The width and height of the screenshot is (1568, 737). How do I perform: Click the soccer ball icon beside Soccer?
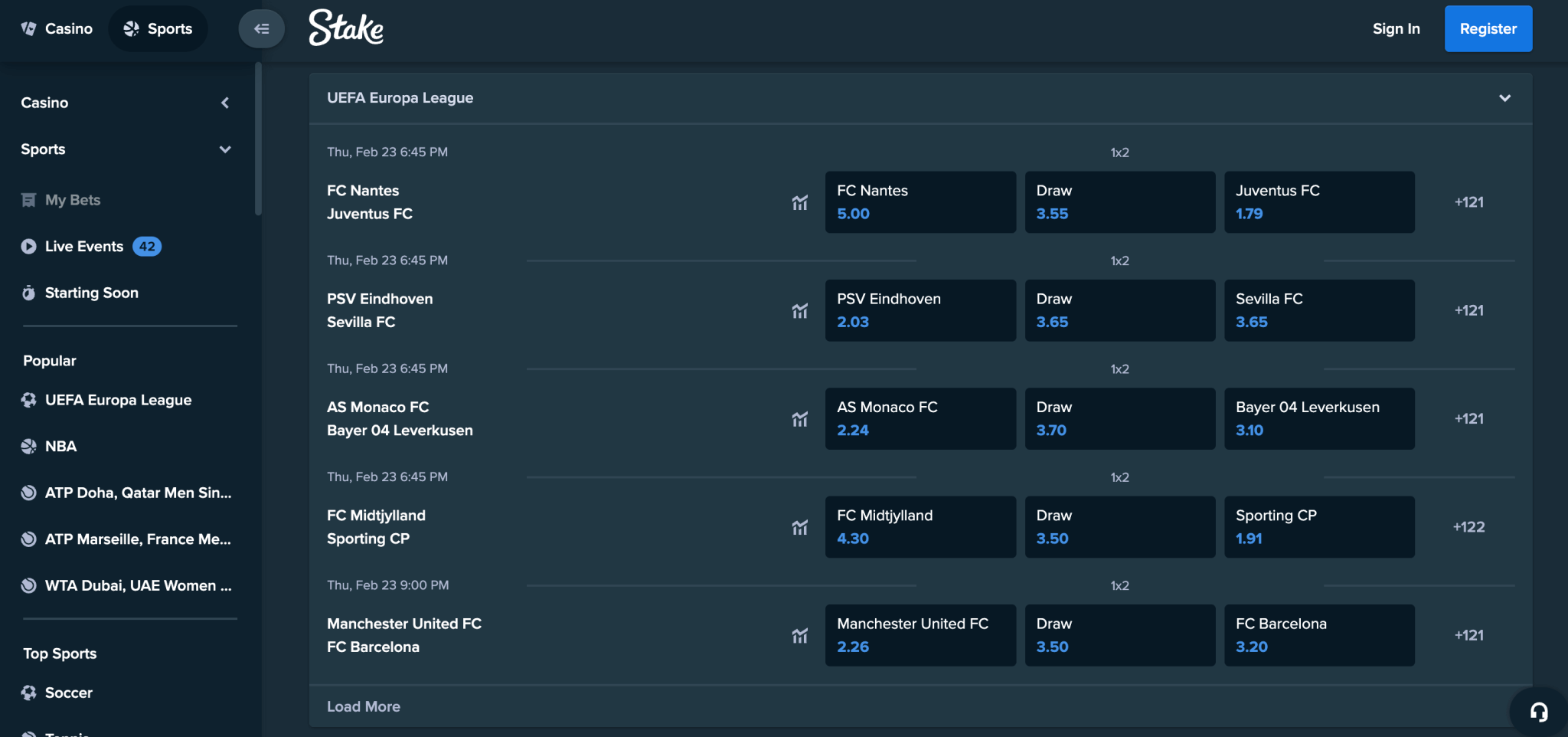pos(28,693)
